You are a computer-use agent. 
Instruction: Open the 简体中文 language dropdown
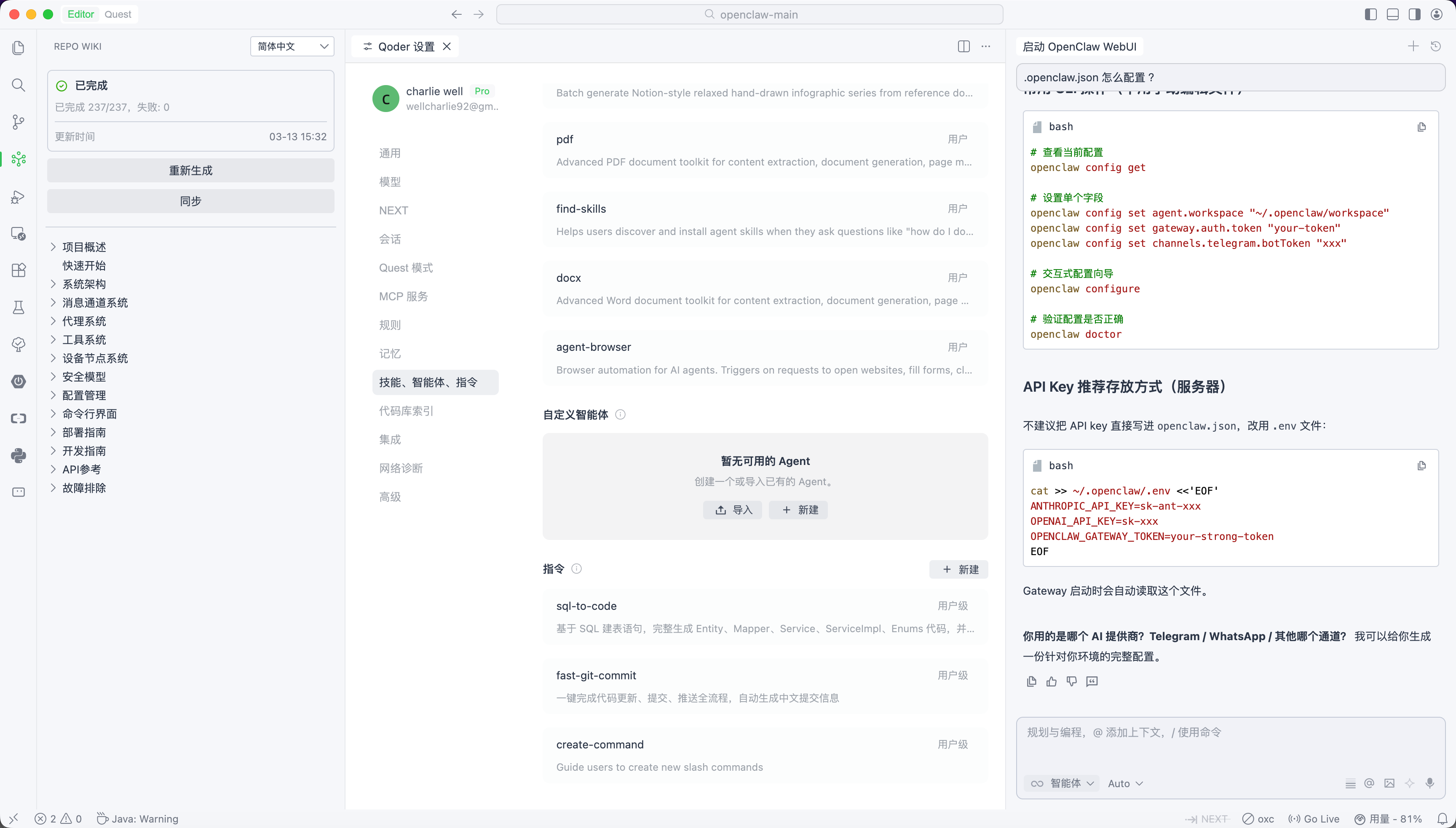[x=292, y=47]
